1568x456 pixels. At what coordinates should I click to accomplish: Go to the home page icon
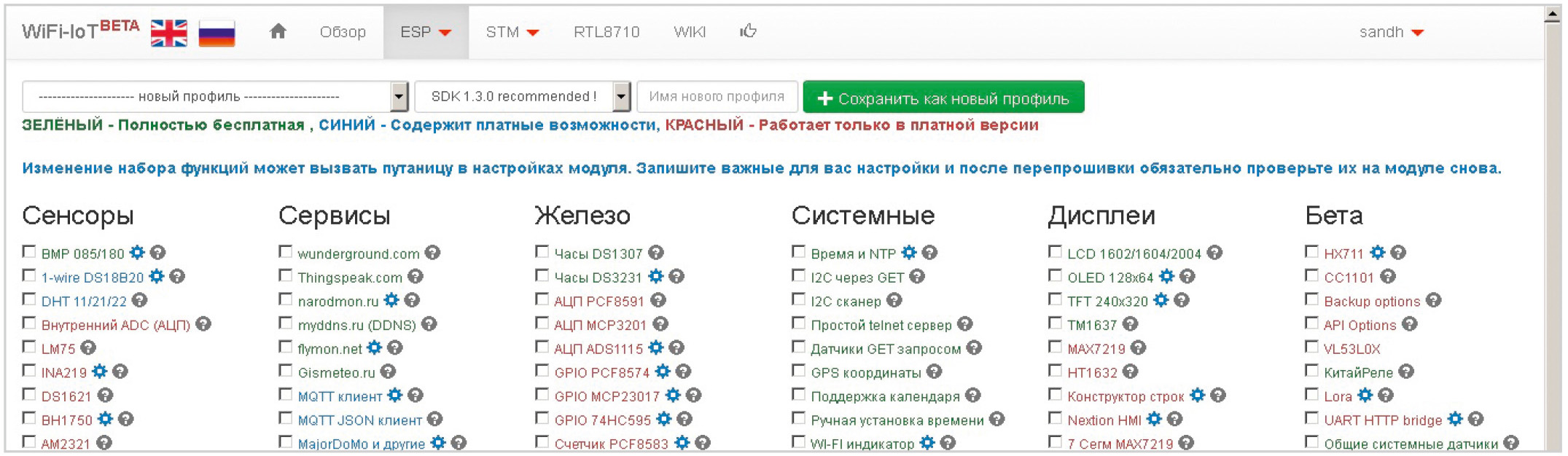point(278,31)
